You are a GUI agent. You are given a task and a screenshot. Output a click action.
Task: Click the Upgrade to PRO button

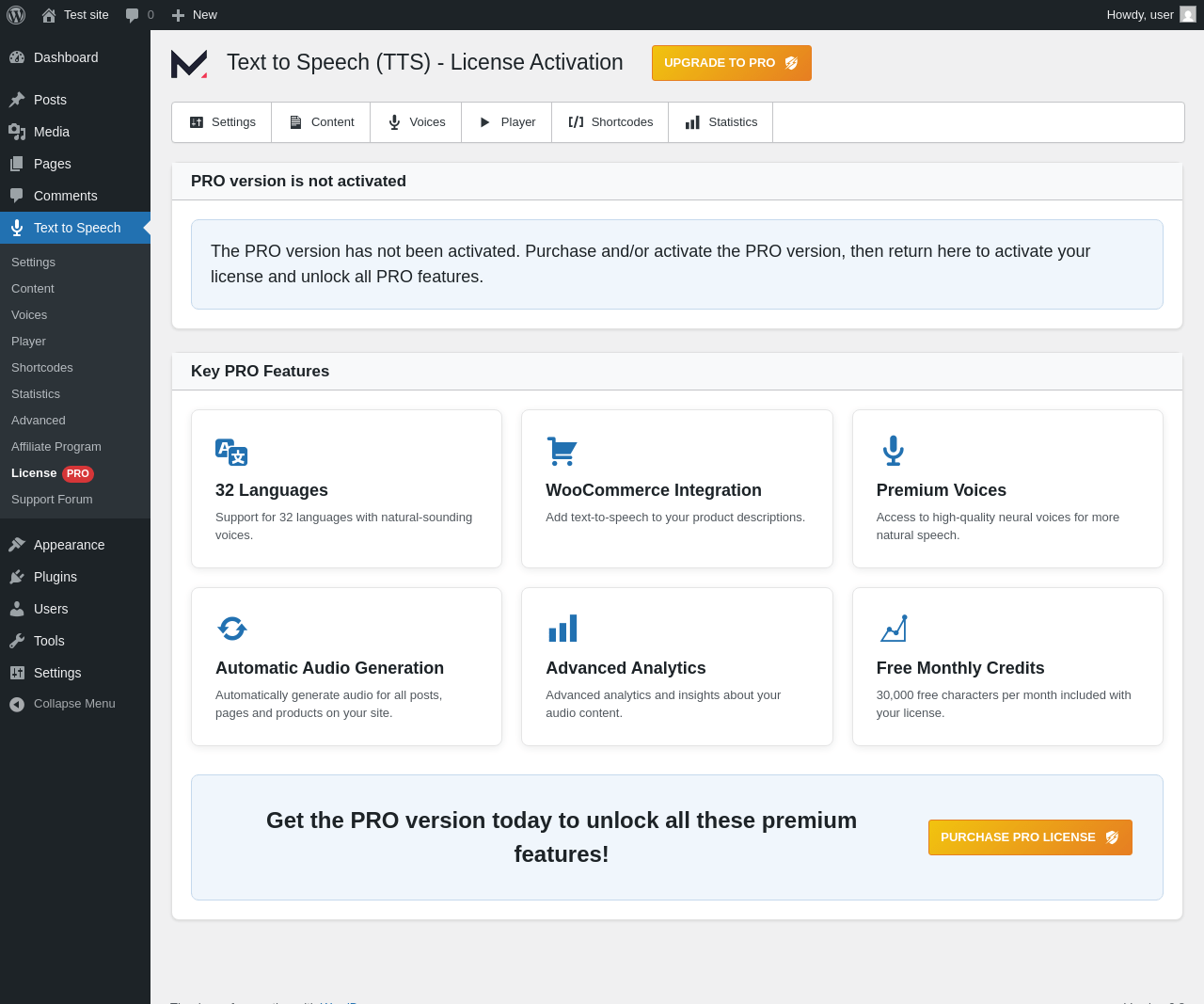pos(732,63)
